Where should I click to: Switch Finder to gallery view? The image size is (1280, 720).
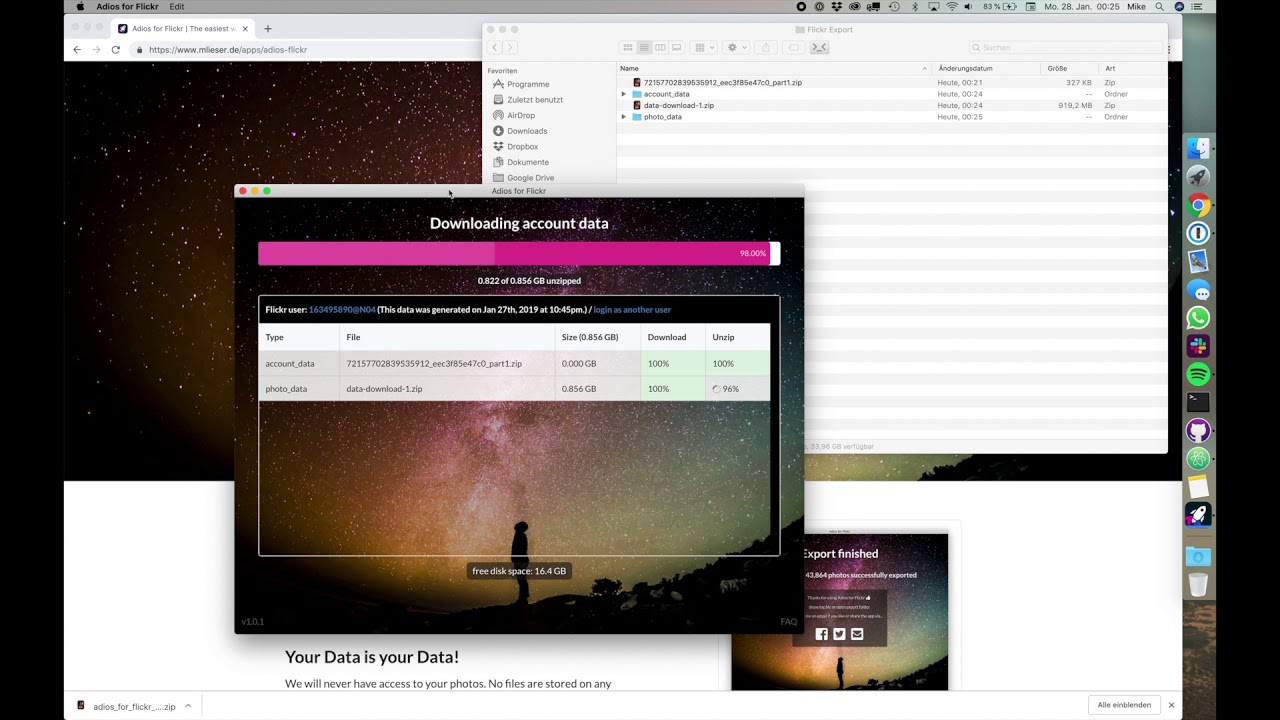coord(677,47)
